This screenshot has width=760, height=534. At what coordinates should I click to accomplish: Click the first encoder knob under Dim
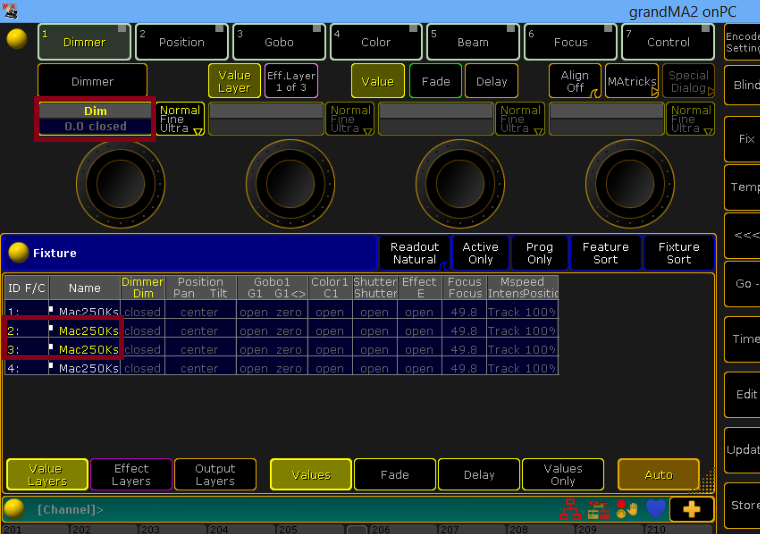point(121,184)
